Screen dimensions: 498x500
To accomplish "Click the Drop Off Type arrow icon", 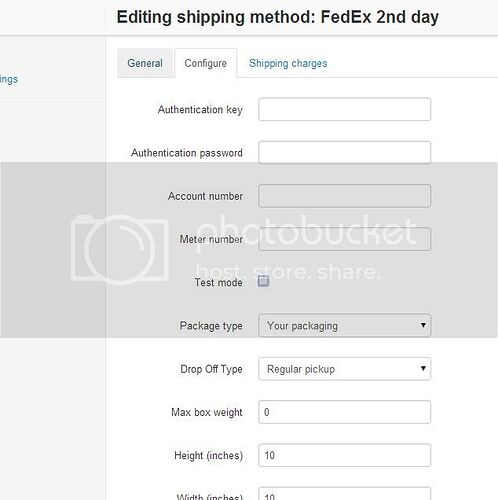I will pyautogui.click(x=423, y=368).
